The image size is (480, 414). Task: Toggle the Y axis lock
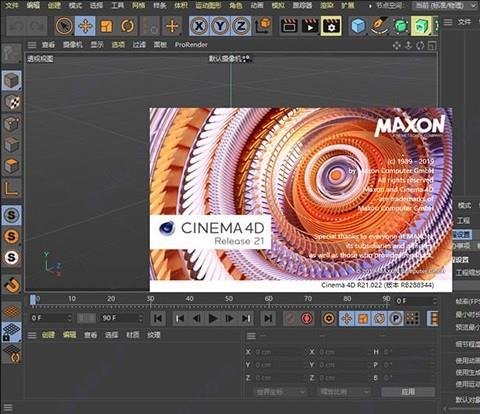(x=220, y=26)
